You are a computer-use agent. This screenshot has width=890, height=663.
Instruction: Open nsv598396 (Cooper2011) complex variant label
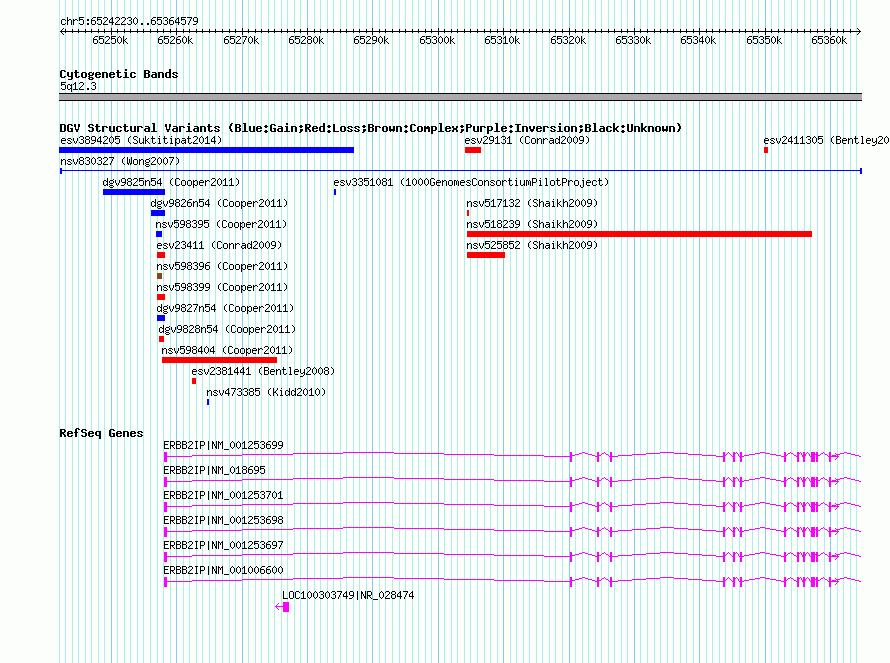tap(222, 266)
